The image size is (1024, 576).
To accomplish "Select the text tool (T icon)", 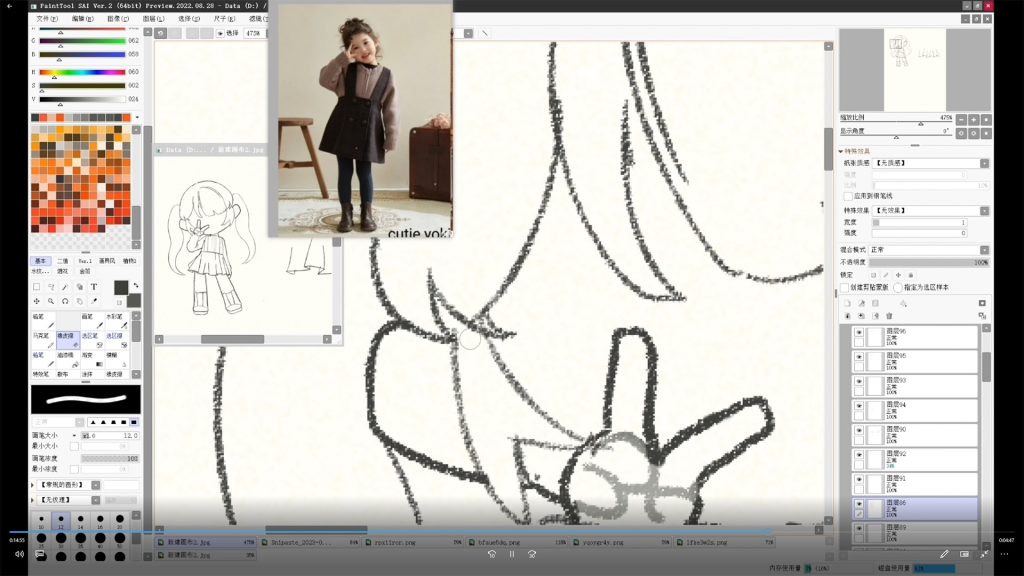I will tap(94, 286).
